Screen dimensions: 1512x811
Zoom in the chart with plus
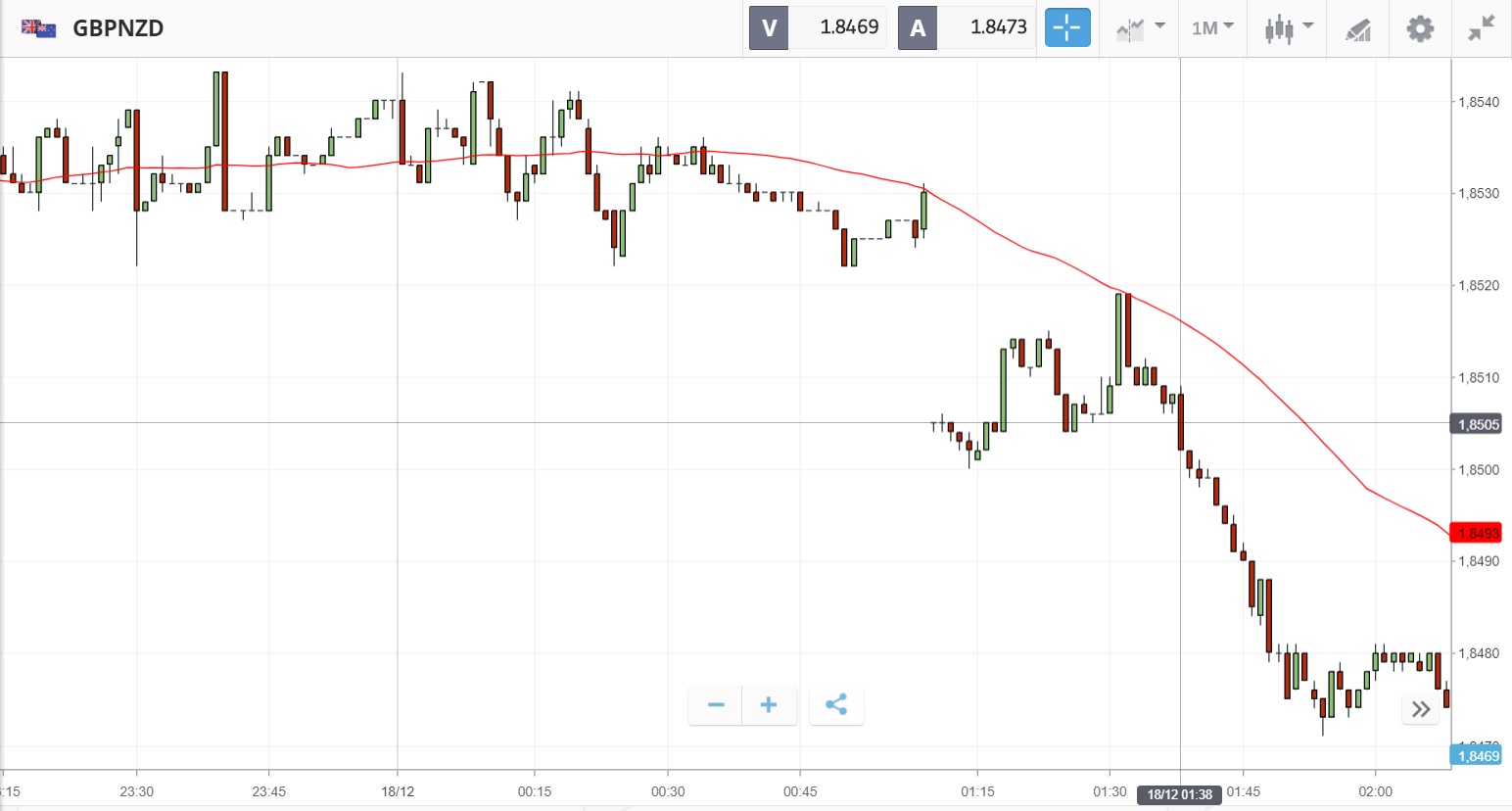pyautogui.click(x=769, y=705)
